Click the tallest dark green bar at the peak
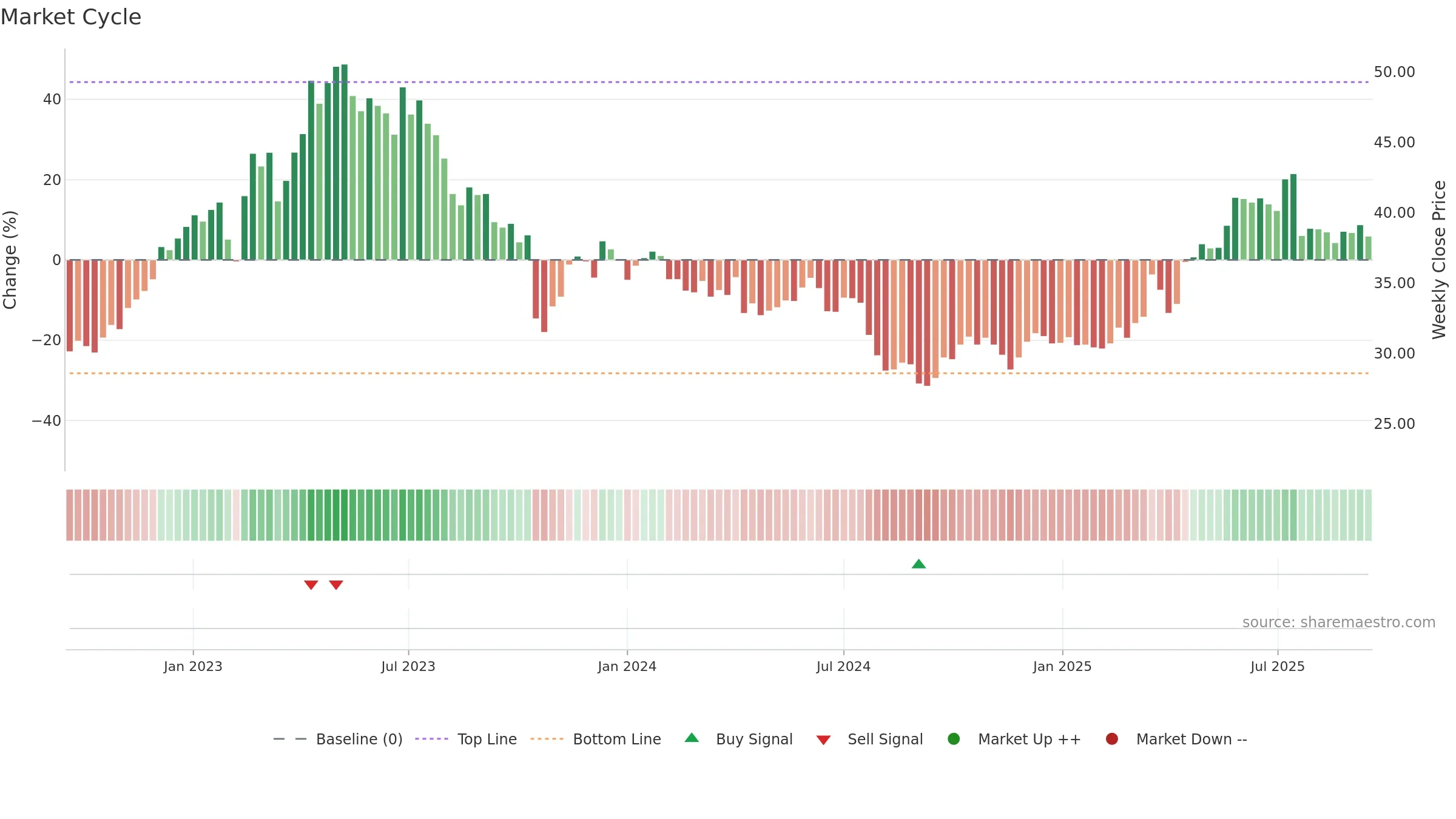This screenshot has width=1456, height=819. click(x=345, y=162)
